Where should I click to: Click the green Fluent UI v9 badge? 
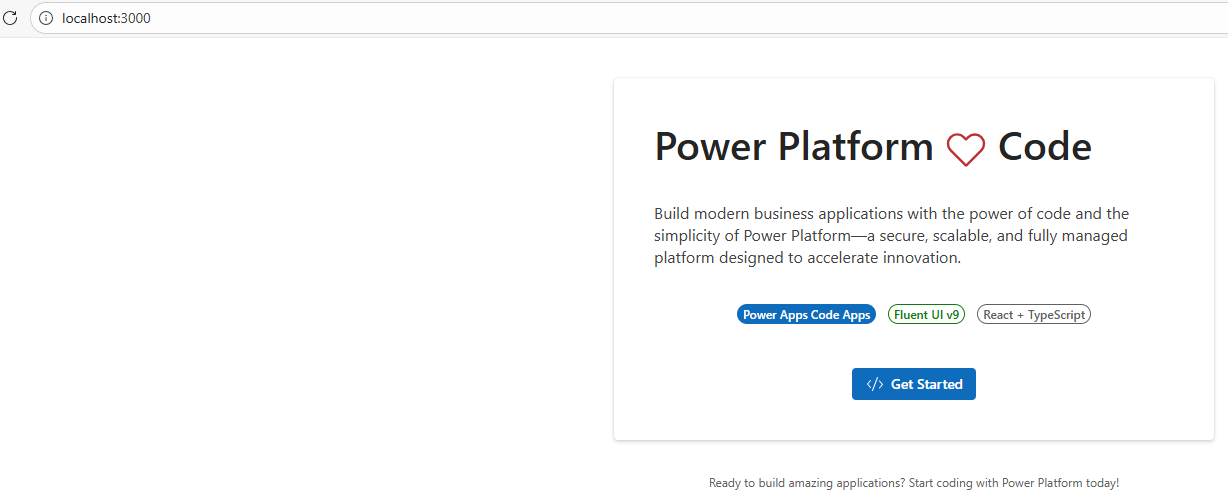point(926,314)
